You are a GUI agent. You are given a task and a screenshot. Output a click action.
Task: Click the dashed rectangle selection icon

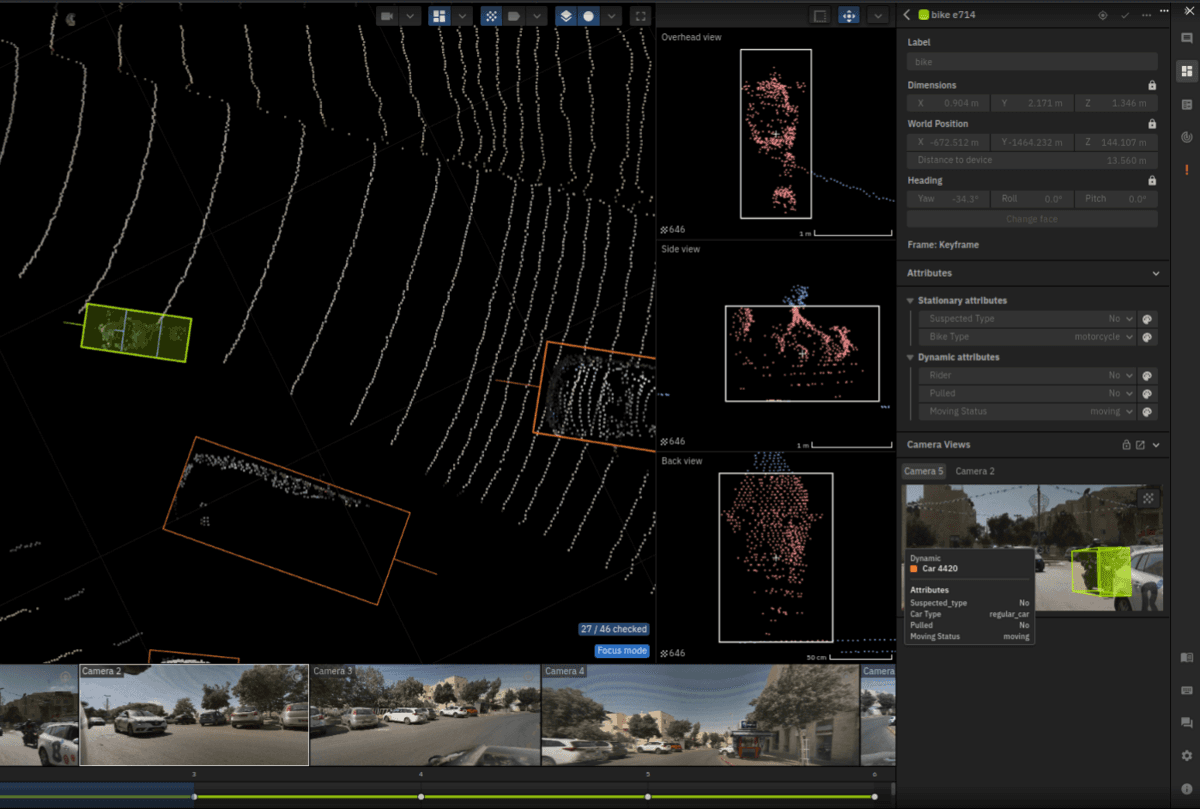(x=820, y=16)
